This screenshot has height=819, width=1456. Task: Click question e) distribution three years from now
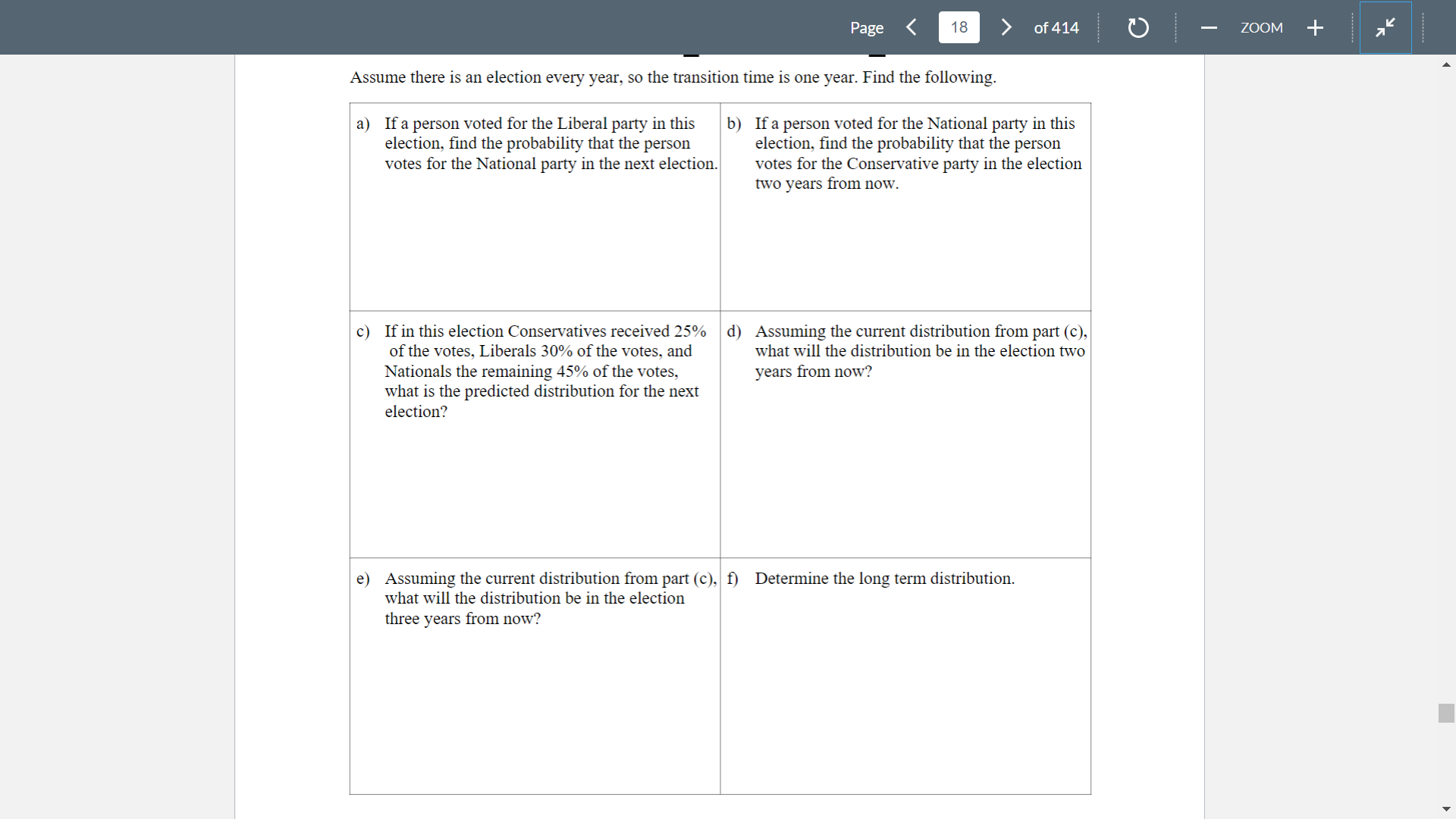pyautogui.click(x=549, y=598)
